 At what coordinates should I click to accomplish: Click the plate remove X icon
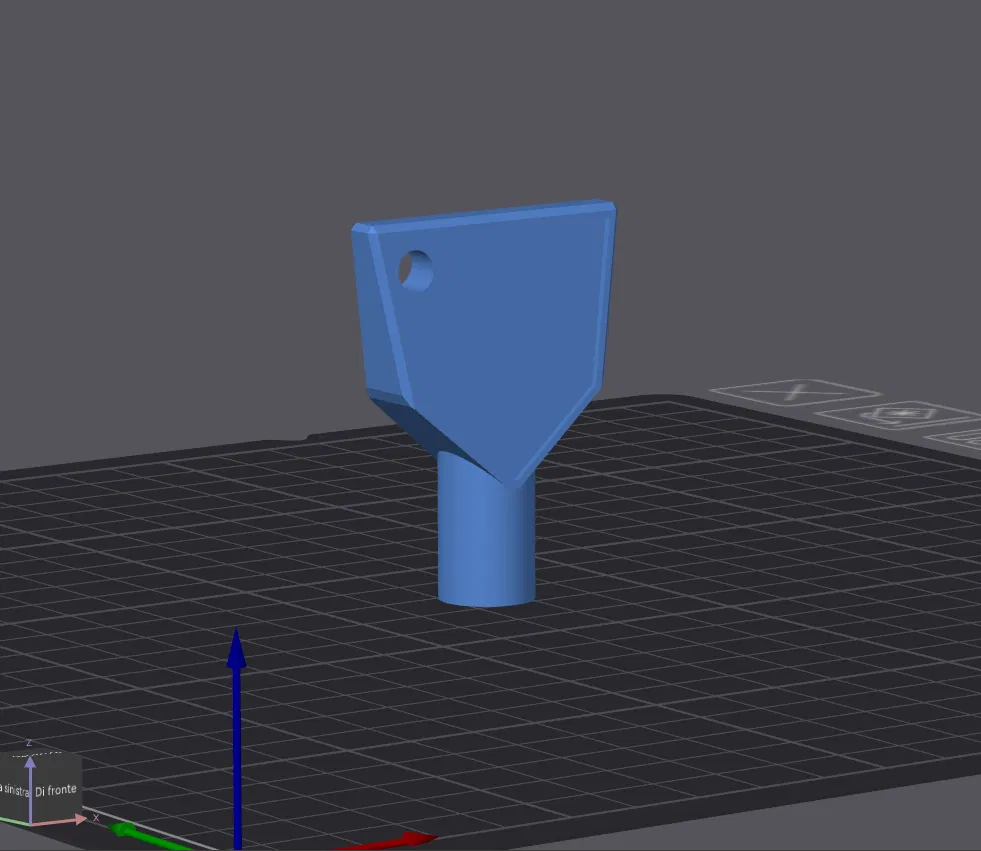pyautogui.click(x=796, y=392)
